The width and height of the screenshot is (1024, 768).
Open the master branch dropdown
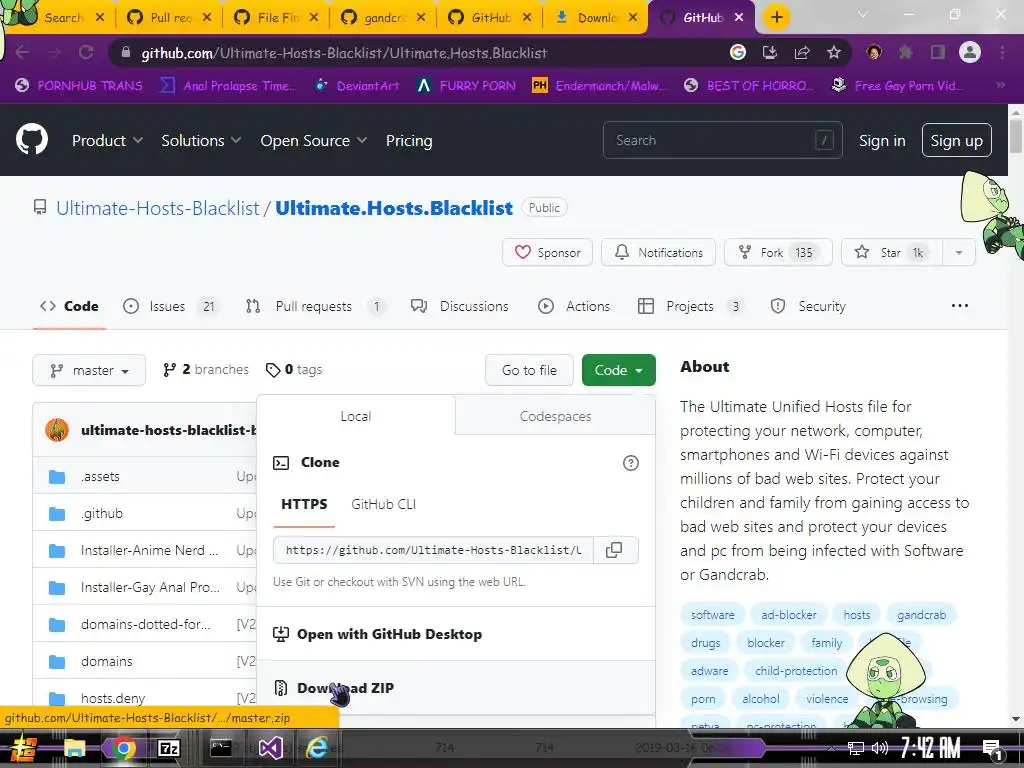[x=89, y=370]
